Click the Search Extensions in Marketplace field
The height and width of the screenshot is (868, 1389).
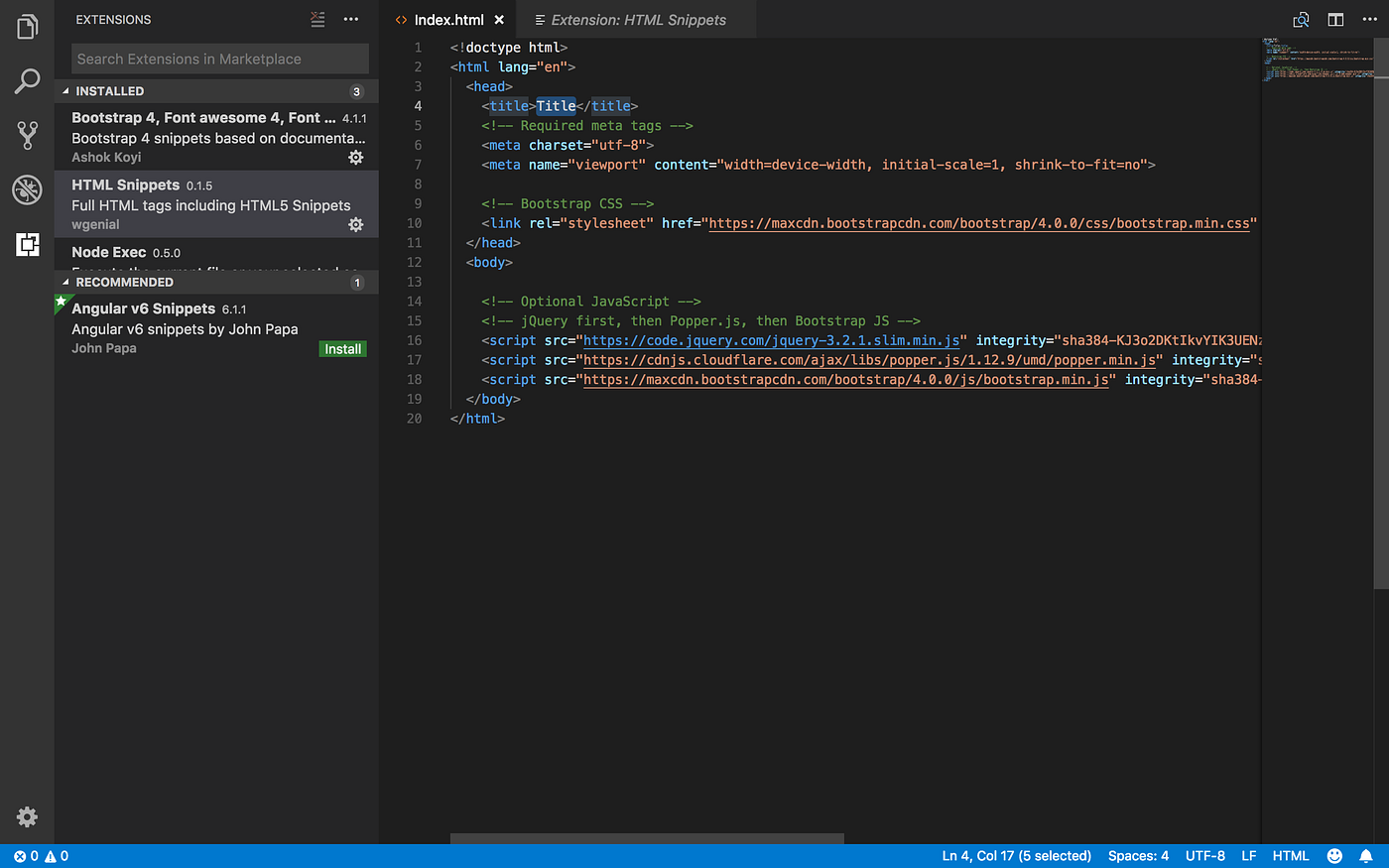(218, 59)
